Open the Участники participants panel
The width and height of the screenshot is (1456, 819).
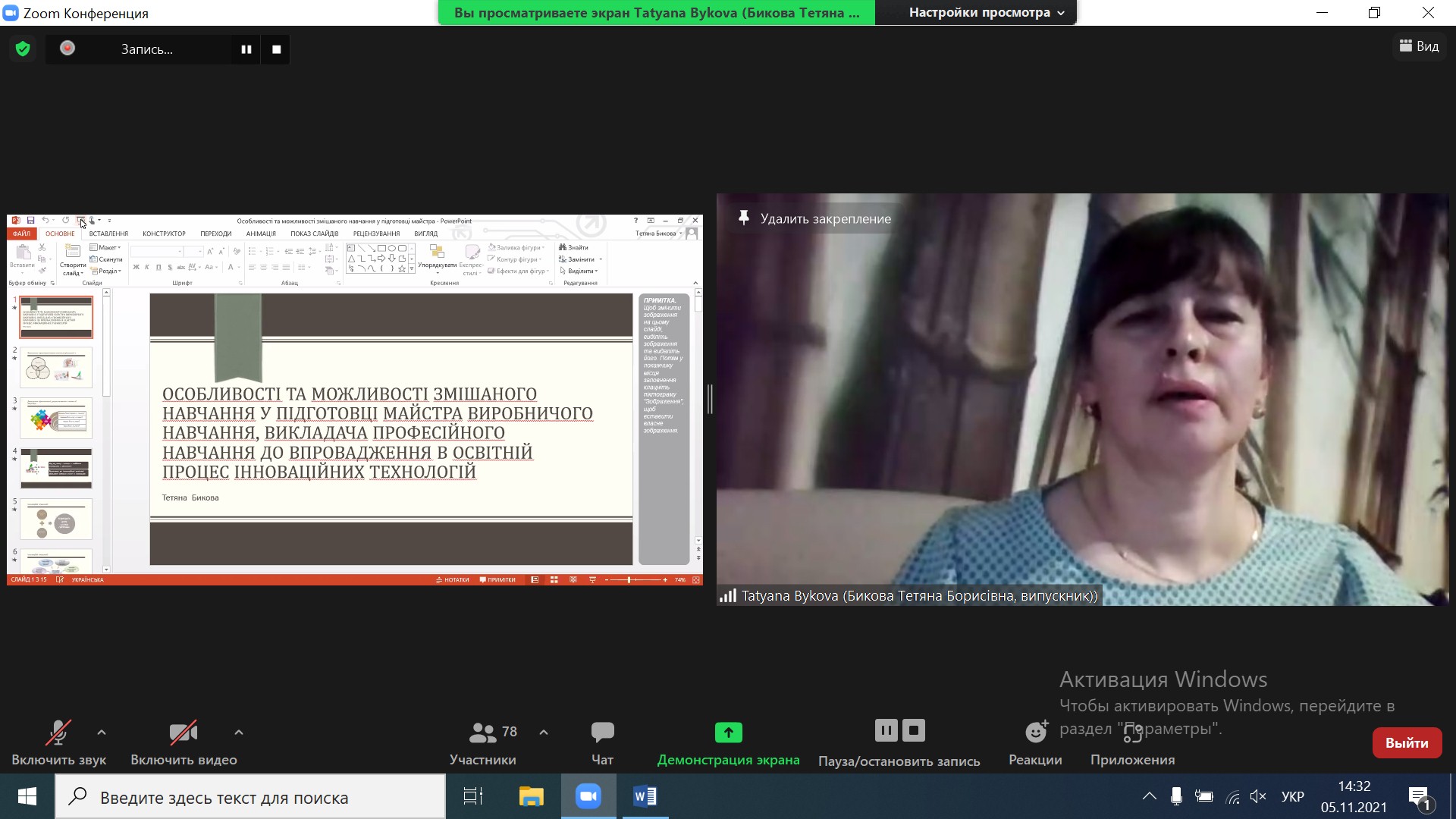coord(483,742)
